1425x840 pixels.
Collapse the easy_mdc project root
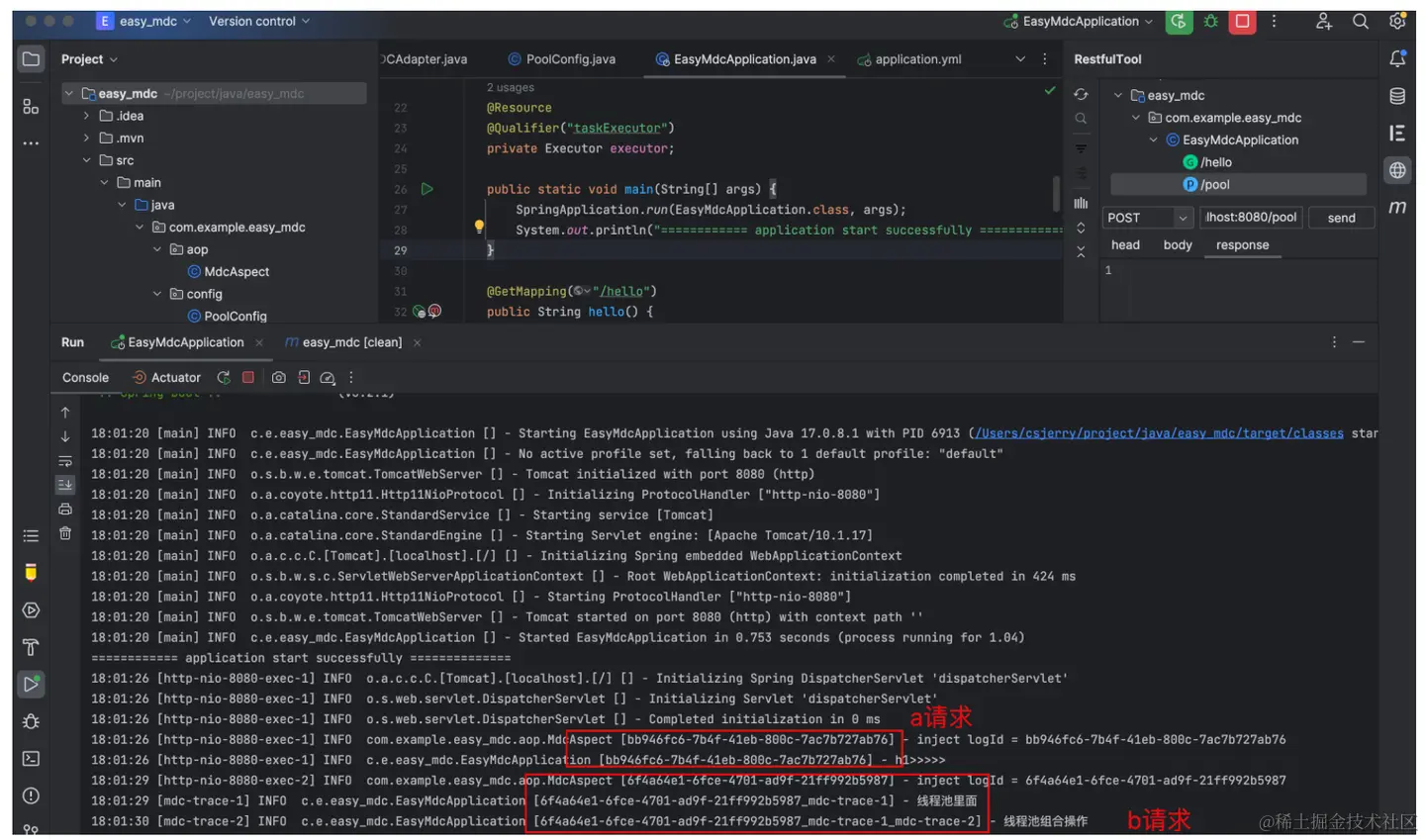point(68,94)
